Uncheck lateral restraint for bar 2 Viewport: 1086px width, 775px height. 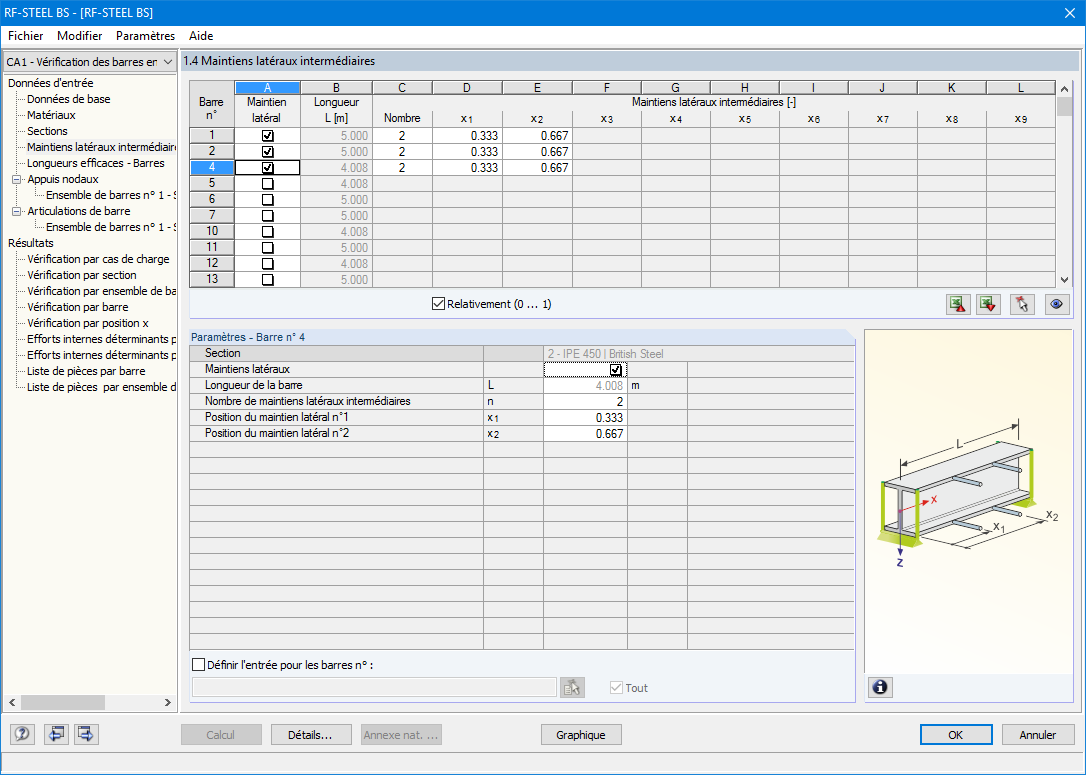[267, 152]
